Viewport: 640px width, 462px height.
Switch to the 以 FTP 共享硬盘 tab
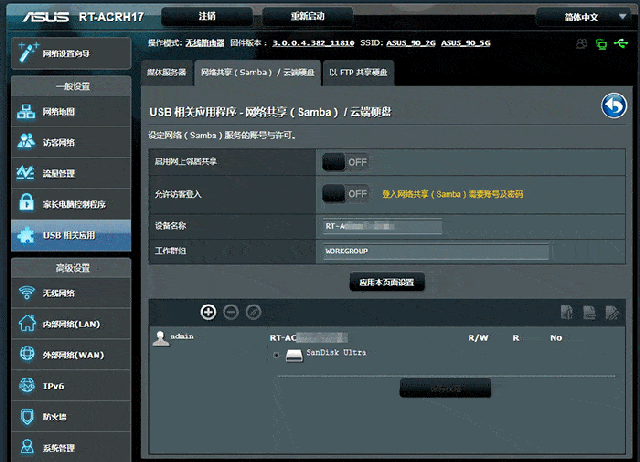pyautogui.click(x=357, y=73)
